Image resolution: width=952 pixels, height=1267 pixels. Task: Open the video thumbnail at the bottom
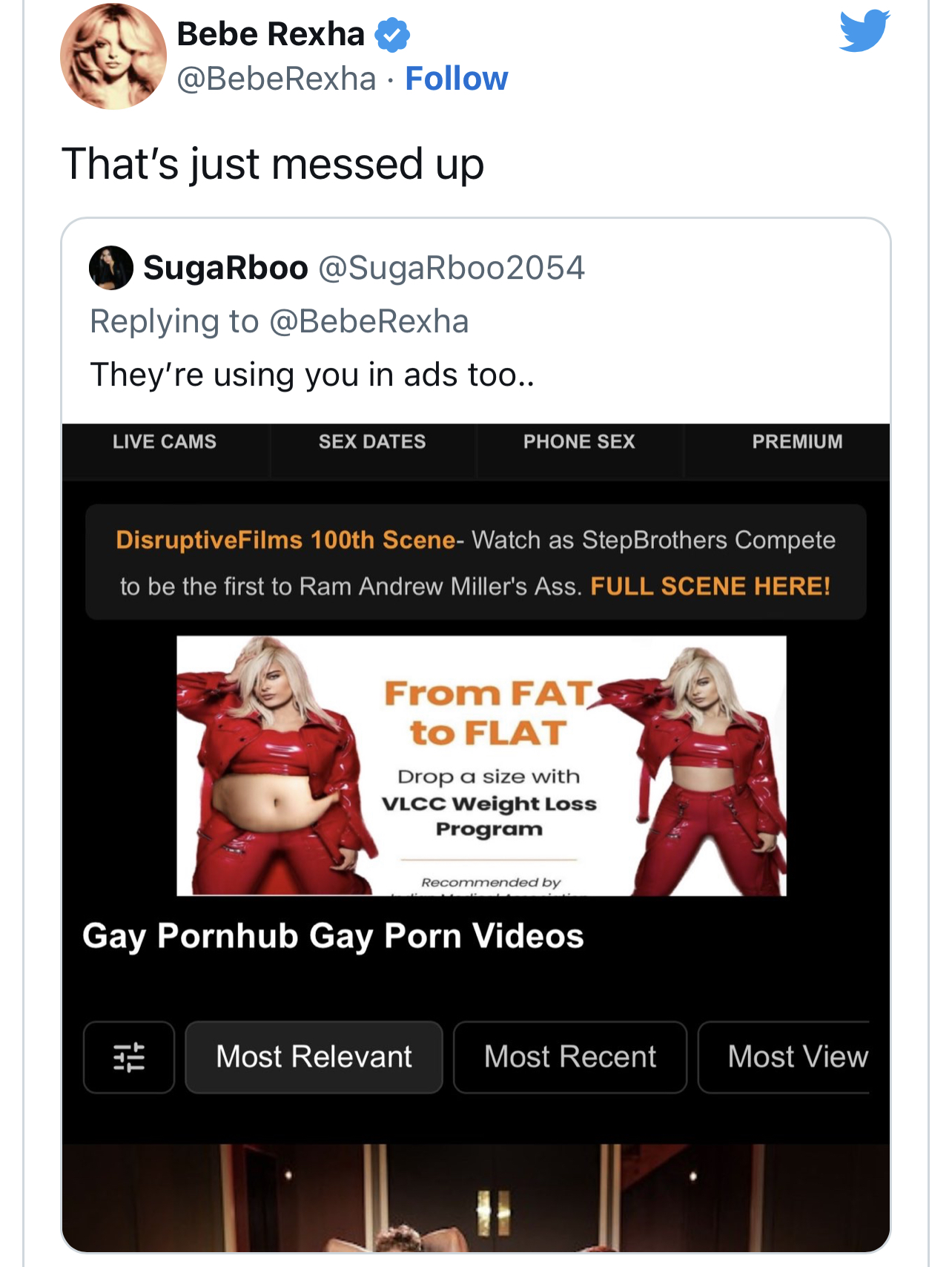coord(475,1197)
